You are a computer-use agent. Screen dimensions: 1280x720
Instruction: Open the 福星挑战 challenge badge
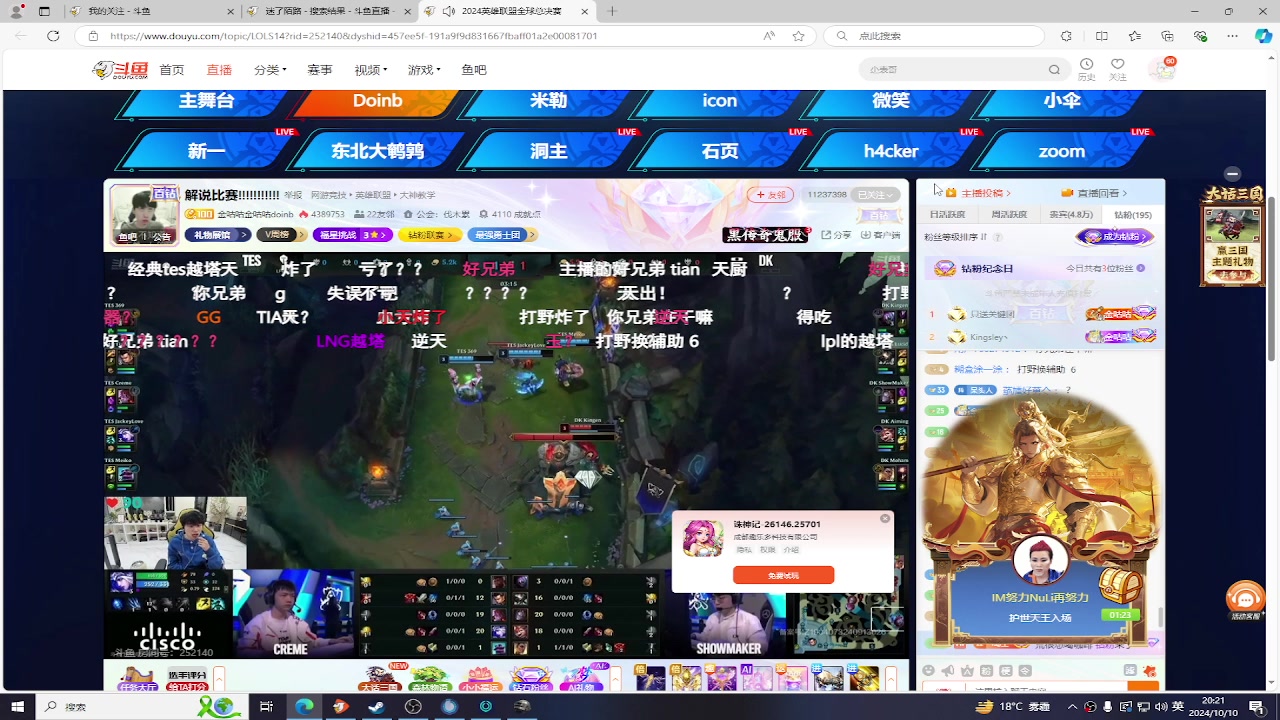click(352, 235)
